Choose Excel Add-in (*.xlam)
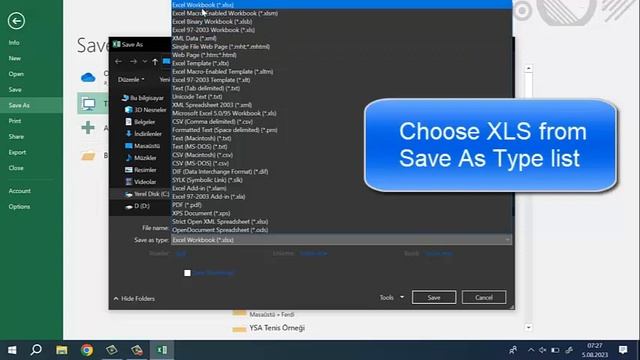The height and width of the screenshot is (360, 640). [341, 188]
